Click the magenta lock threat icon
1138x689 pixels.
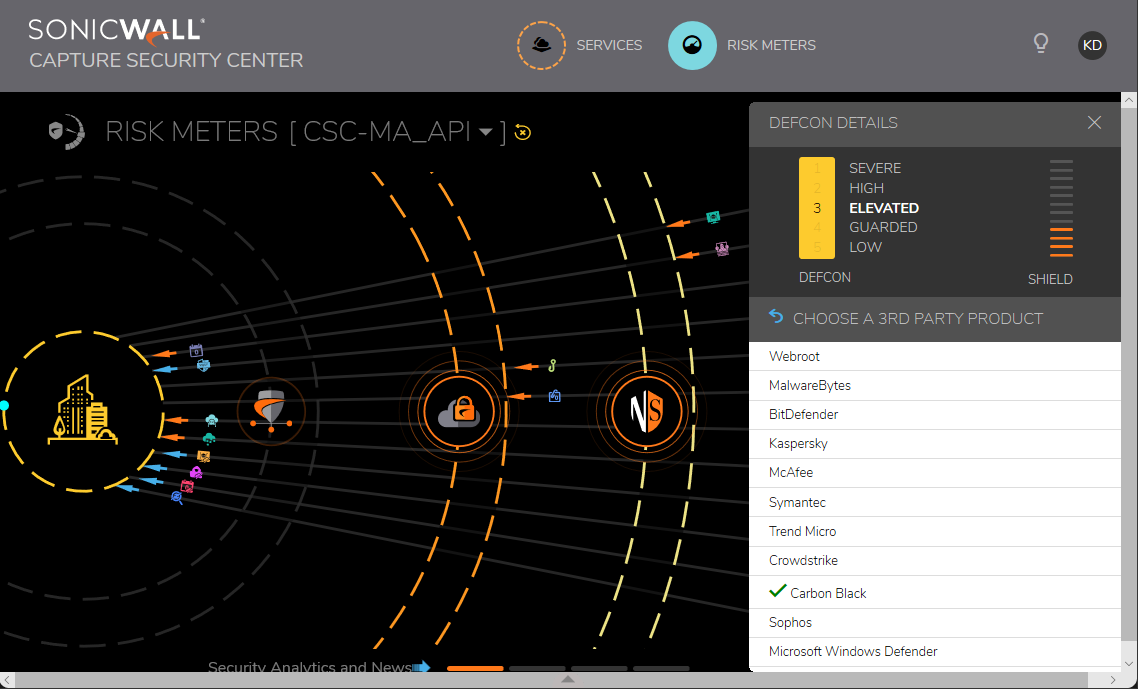pos(195,473)
